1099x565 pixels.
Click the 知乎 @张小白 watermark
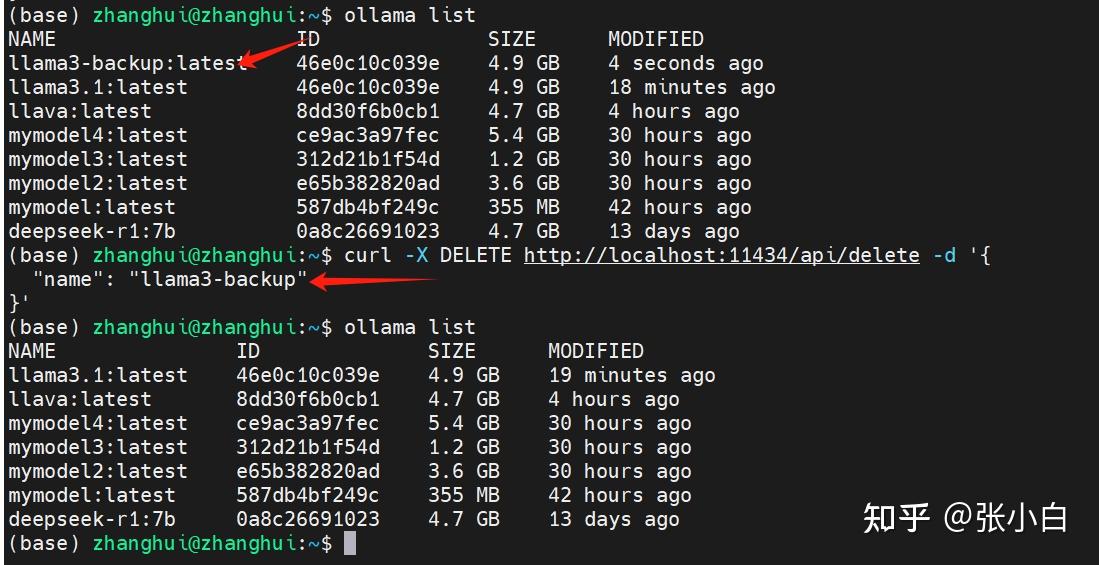[x=965, y=518]
